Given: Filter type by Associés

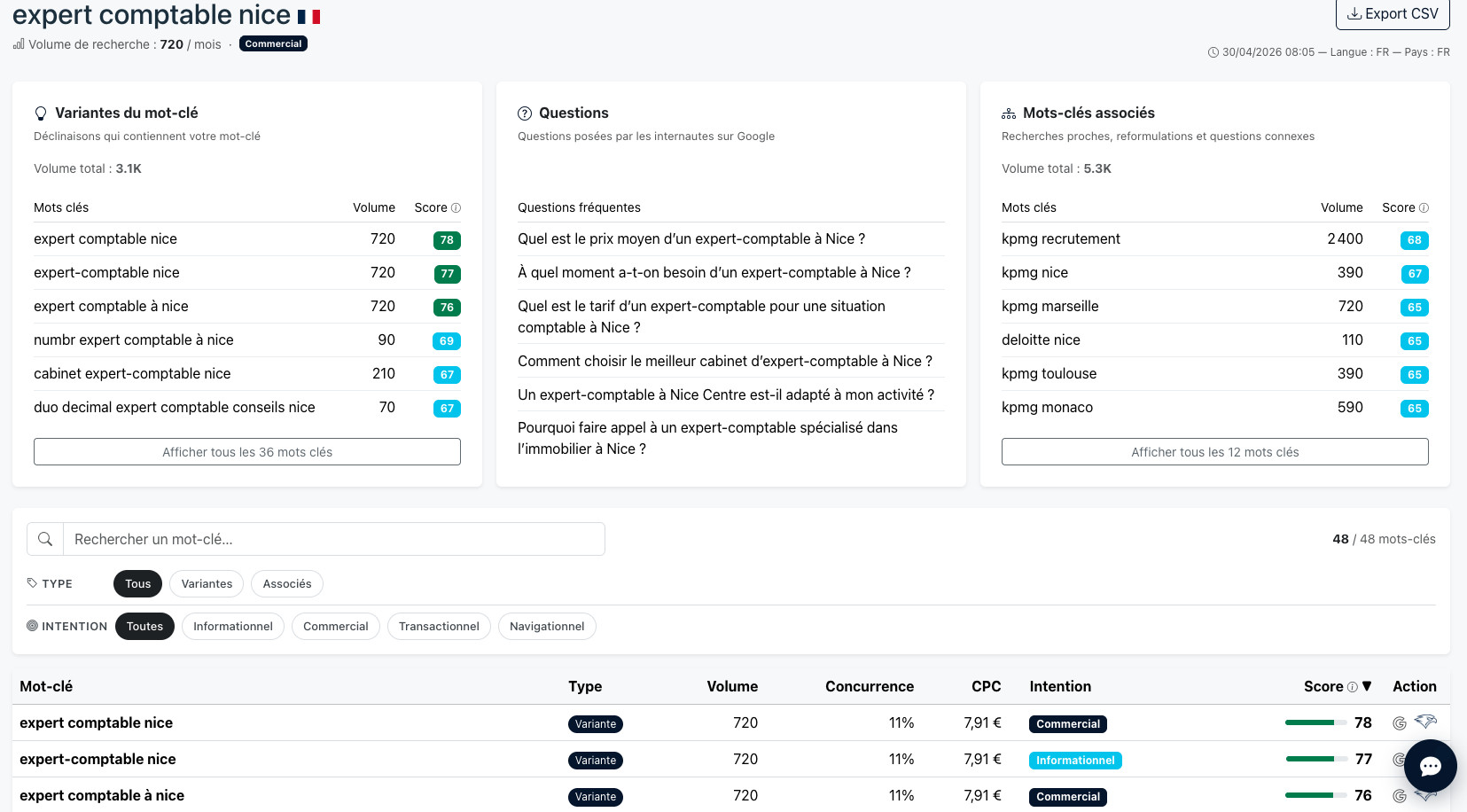Looking at the screenshot, I should pyautogui.click(x=287, y=583).
